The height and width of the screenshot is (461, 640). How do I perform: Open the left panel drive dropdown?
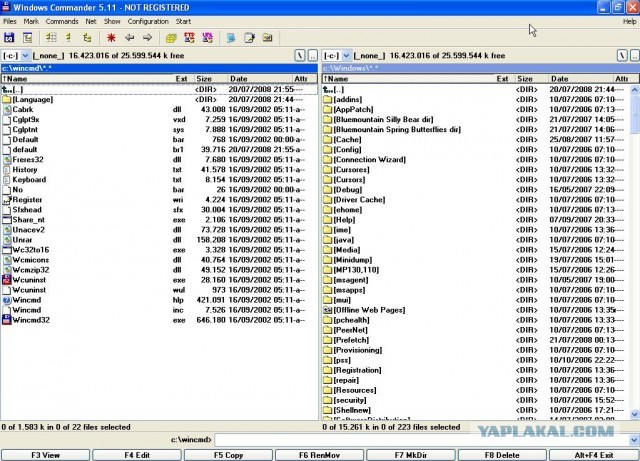point(25,56)
